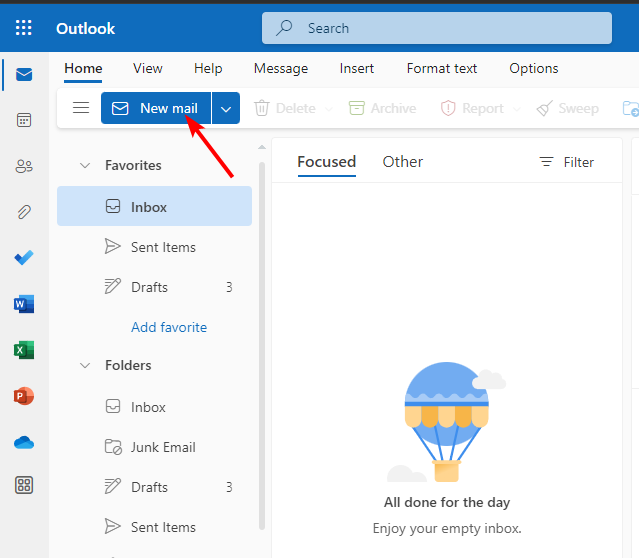Open the Format text ribbon tab
The width and height of the screenshot is (639, 558).
[x=442, y=68]
